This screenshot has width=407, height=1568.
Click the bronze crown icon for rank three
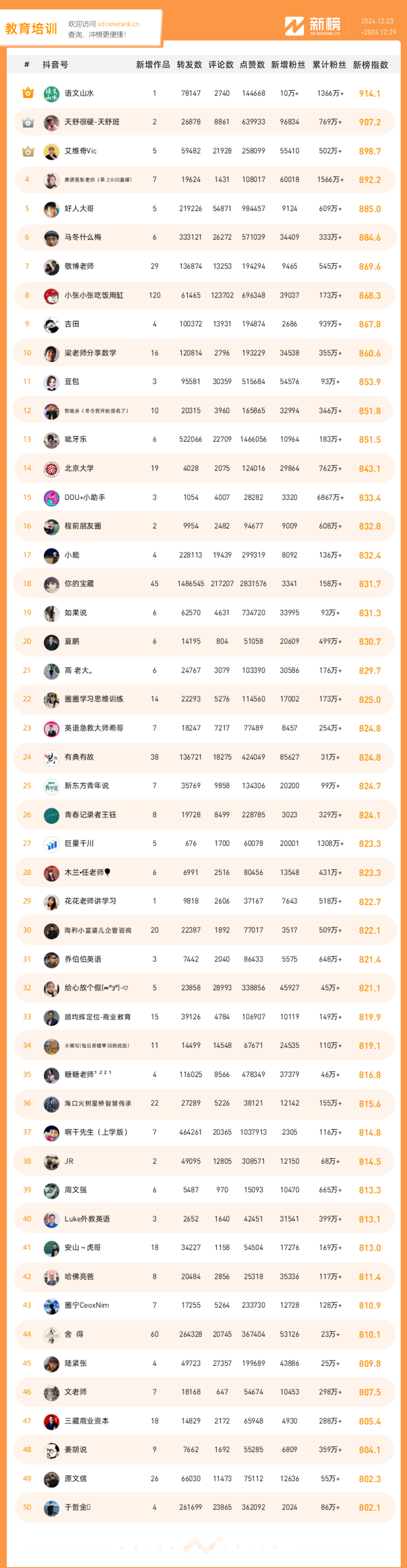click(x=28, y=151)
